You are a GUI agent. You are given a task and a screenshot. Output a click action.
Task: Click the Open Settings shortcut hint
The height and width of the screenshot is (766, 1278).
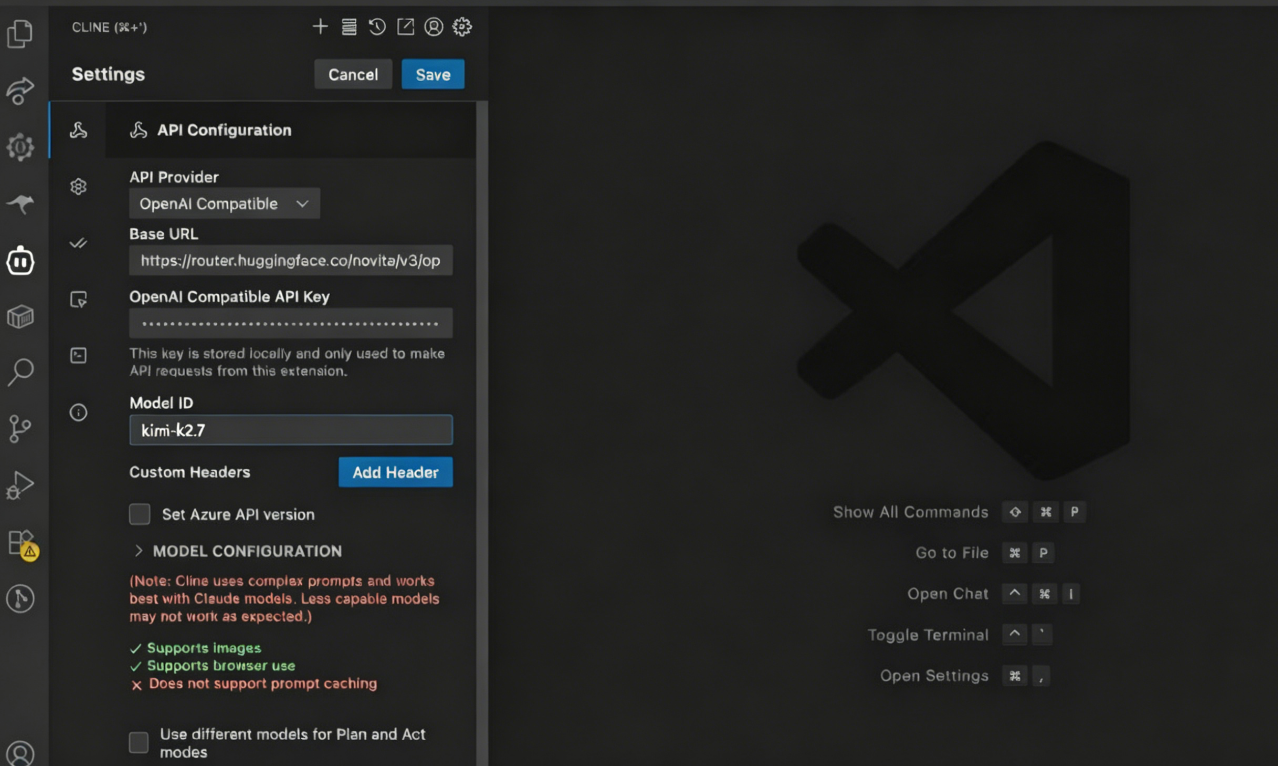966,676
